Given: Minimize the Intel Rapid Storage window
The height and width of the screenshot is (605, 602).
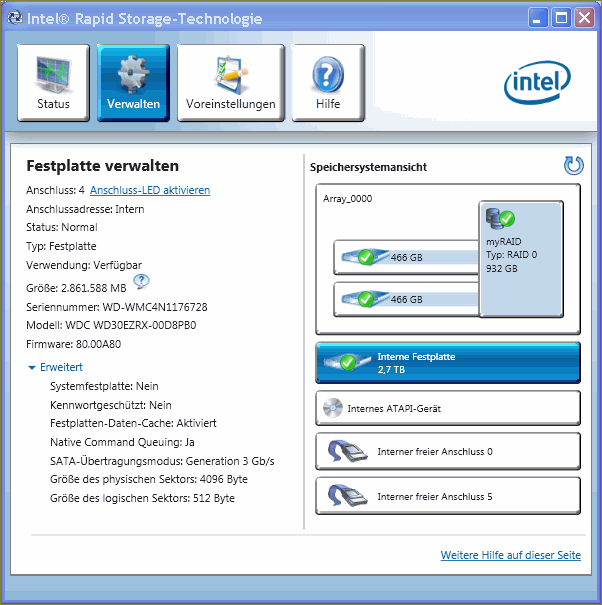Looking at the screenshot, I should [537, 18].
